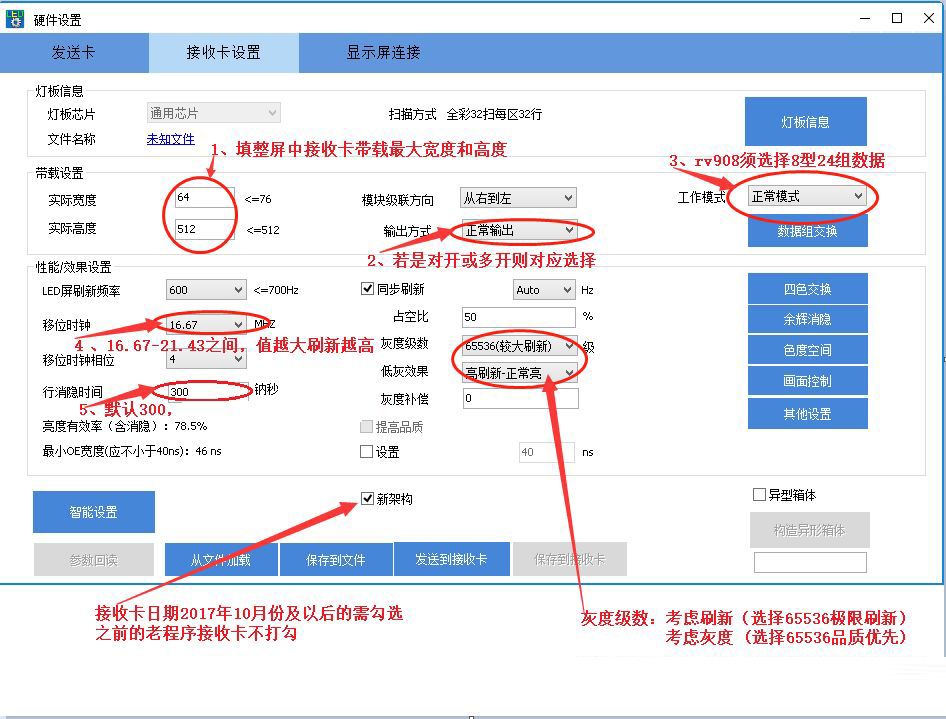Click the 保存到文件 button
This screenshot has width=946, height=719.
click(x=335, y=560)
